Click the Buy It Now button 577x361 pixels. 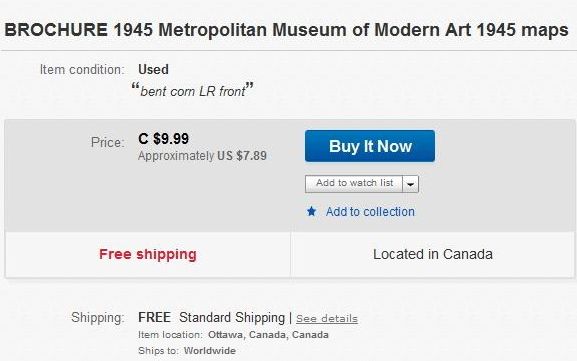click(x=370, y=146)
